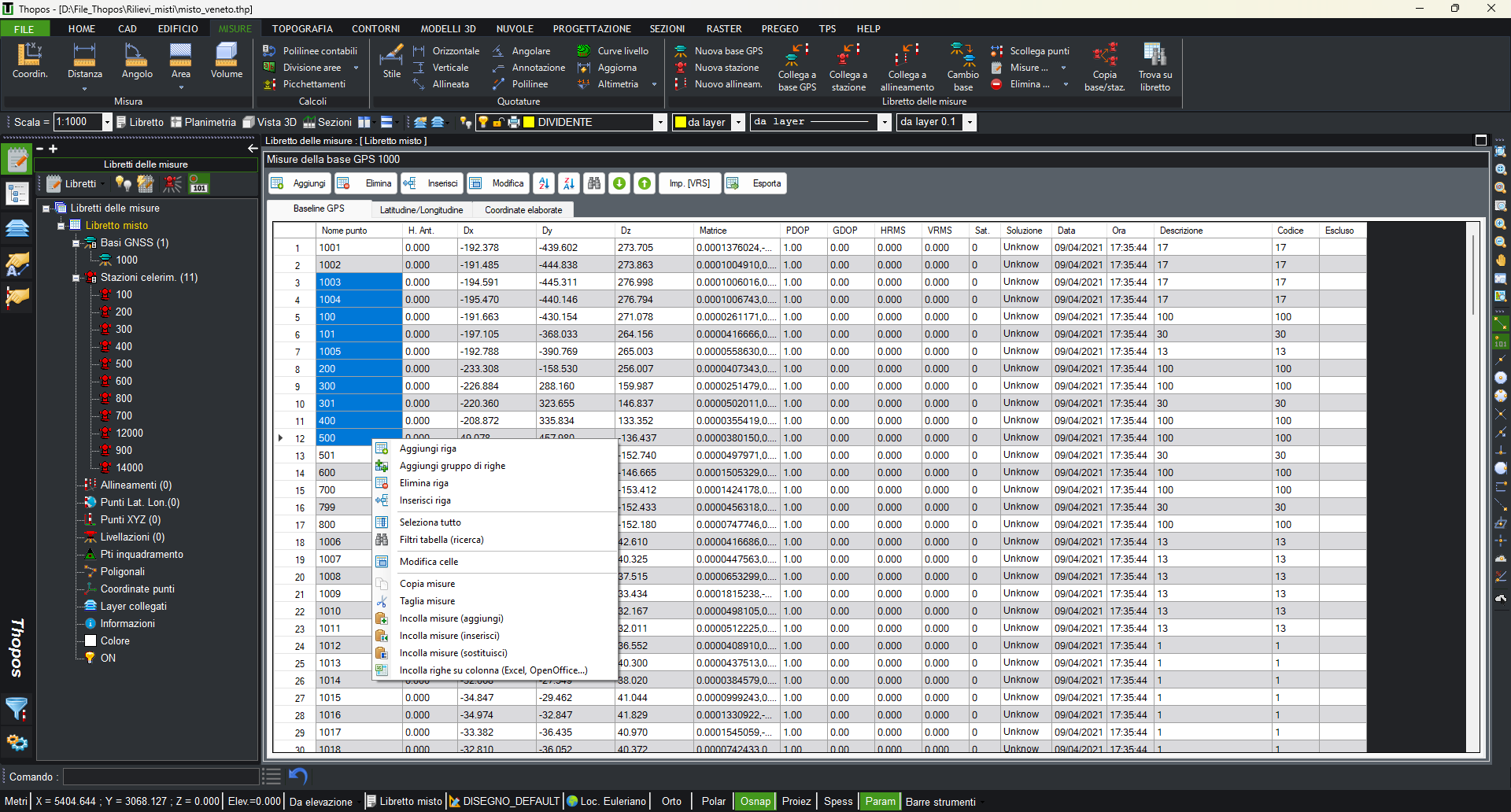The width and height of the screenshot is (1511, 812).
Task: Switch to Latitudine/Longitudine tab
Action: coord(421,210)
